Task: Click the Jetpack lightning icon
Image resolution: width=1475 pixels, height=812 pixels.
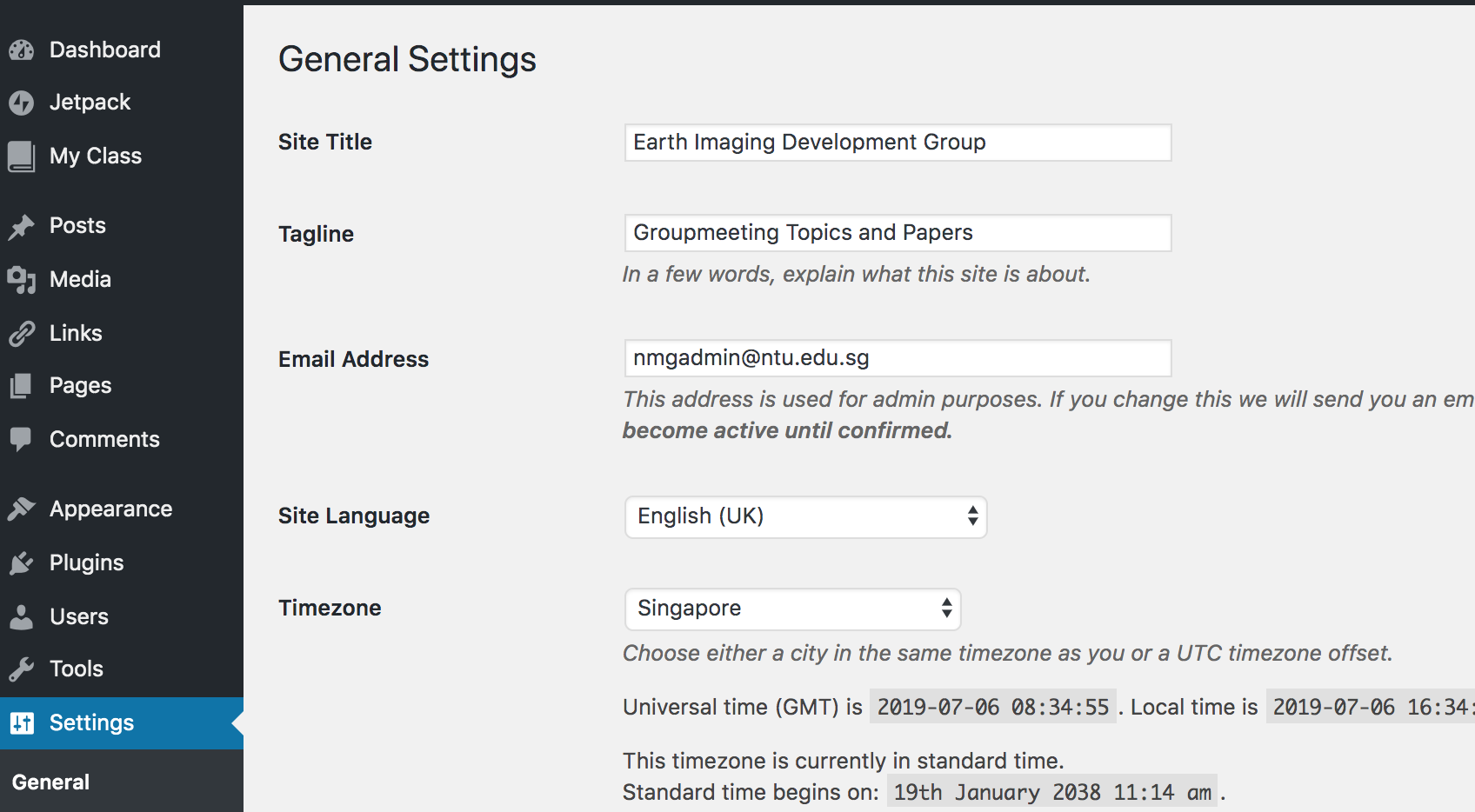Action: click(22, 102)
